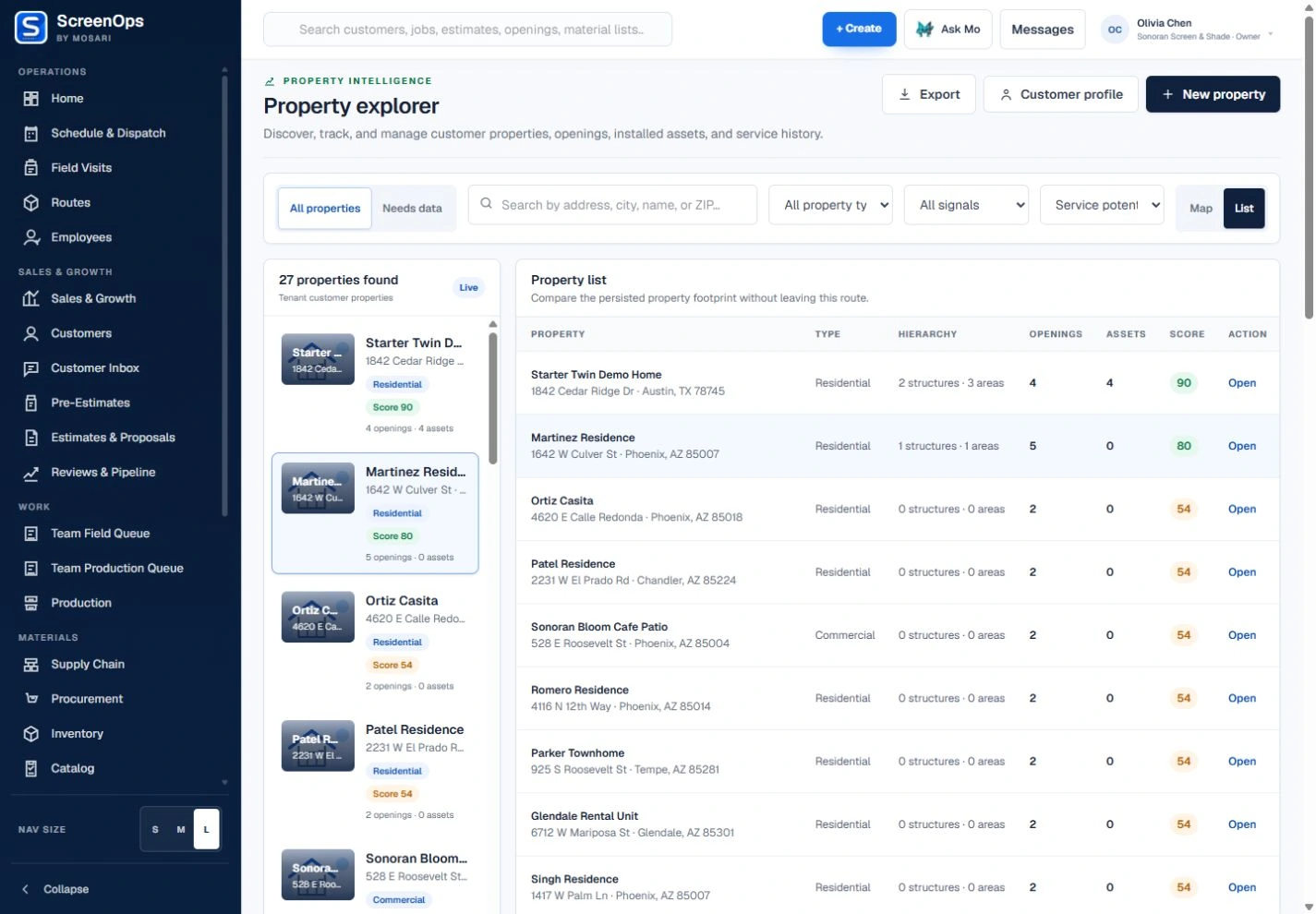Open Team Production Queue icon
The image size is (1316, 914).
[30, 569]
